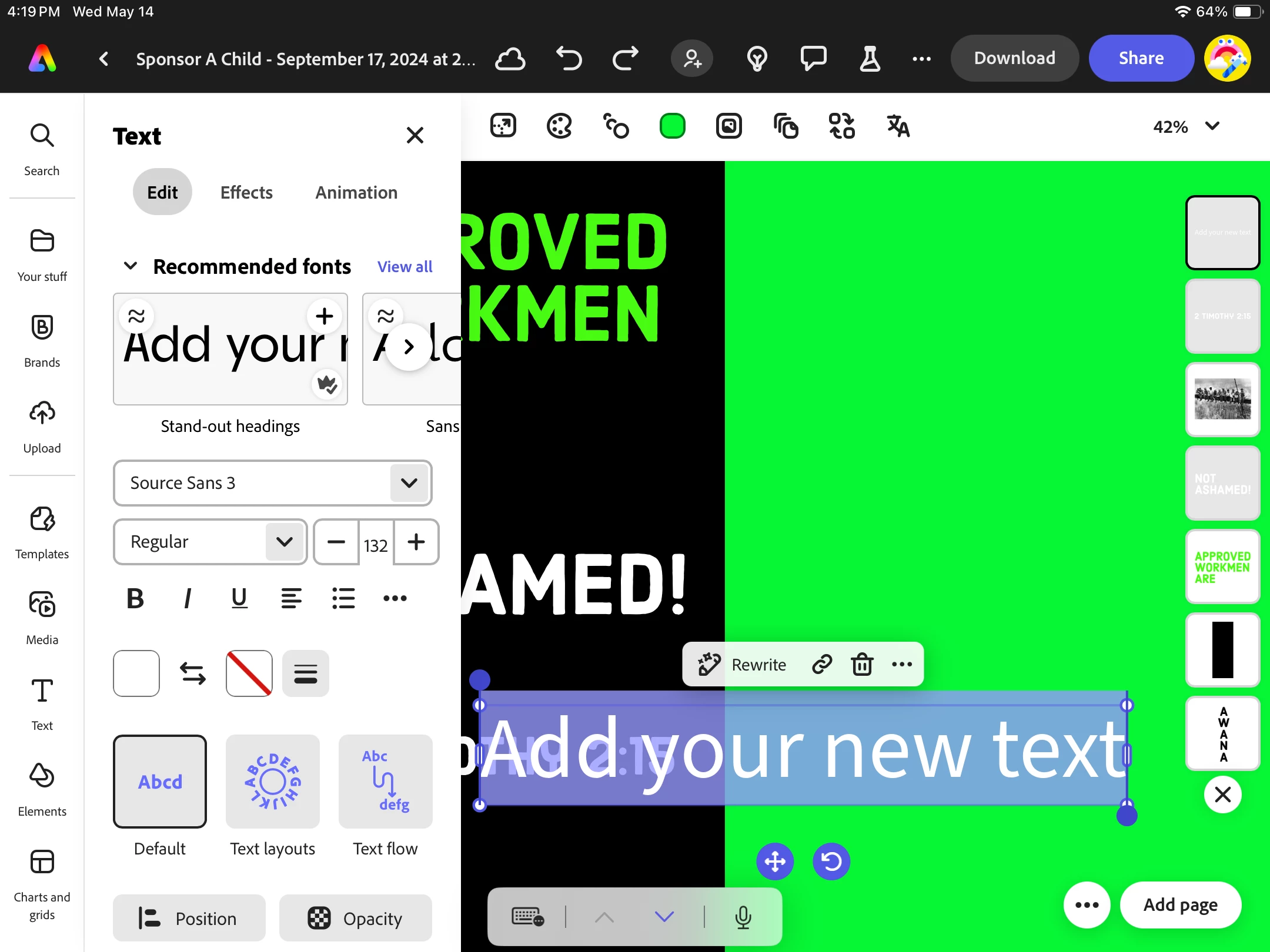Toggle italic text formatting
1270x952 pixels.
(187, 599)
